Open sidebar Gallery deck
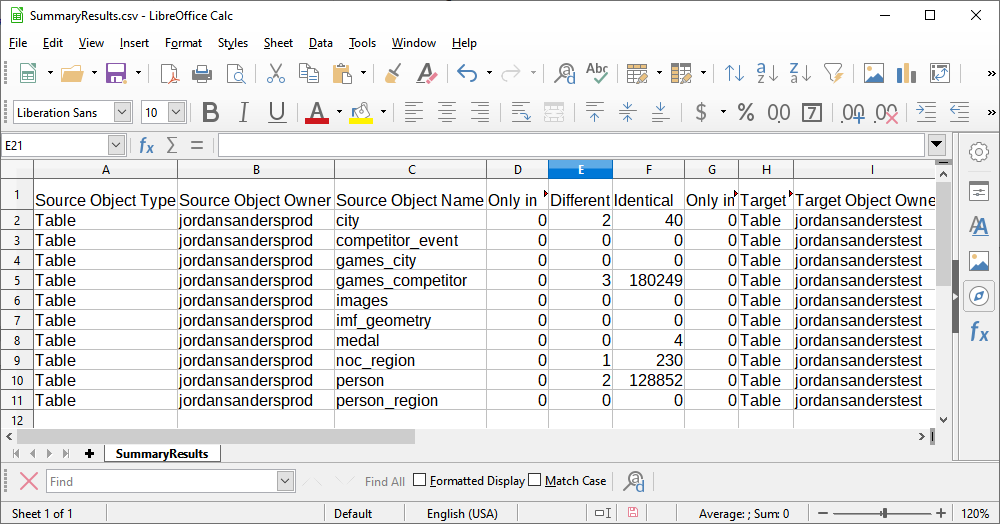 979,261
